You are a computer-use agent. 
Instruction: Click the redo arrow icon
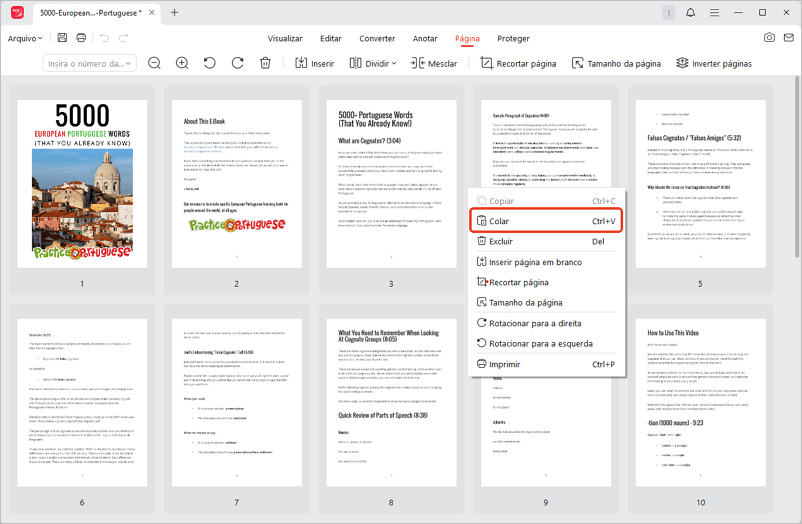(x=123, y=38)
